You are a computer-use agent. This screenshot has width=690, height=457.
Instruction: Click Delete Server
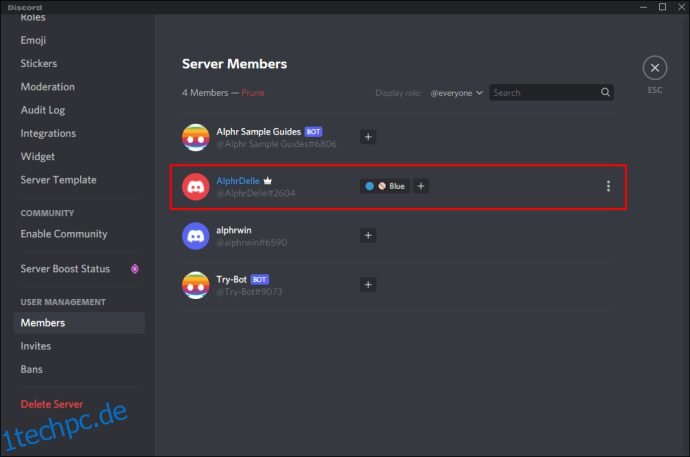tap(51, 404)
